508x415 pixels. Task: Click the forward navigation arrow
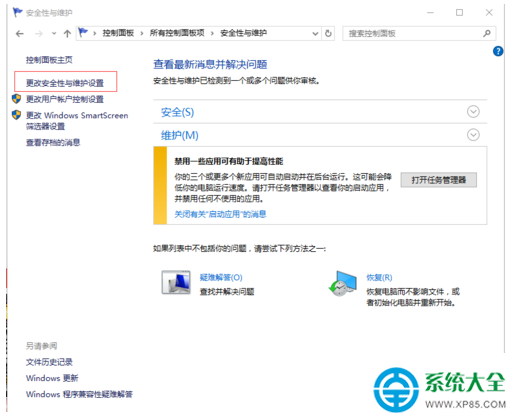[39, 34]
